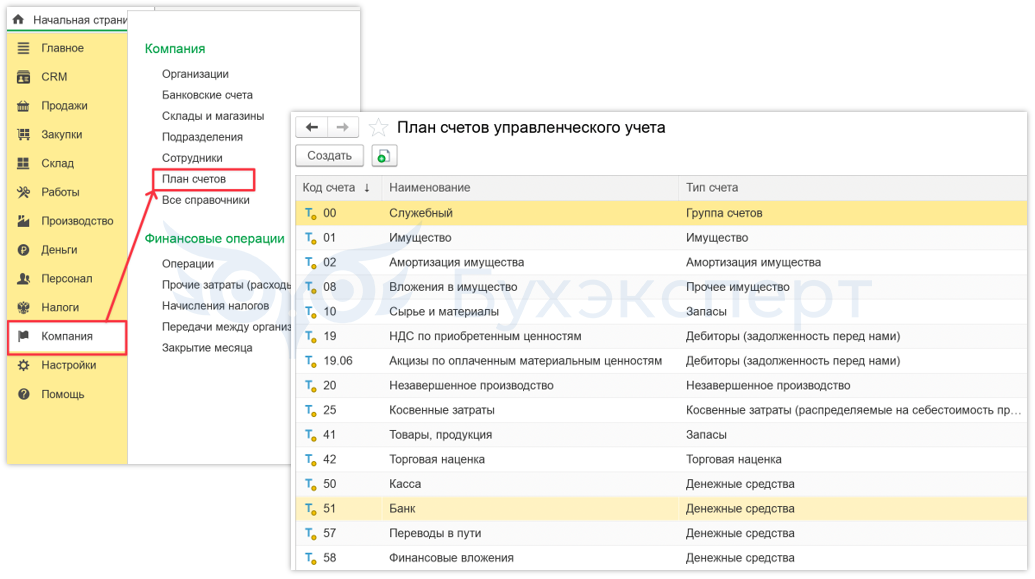
Task: Go forward with the right arrow button
Action: pos(343,127)
